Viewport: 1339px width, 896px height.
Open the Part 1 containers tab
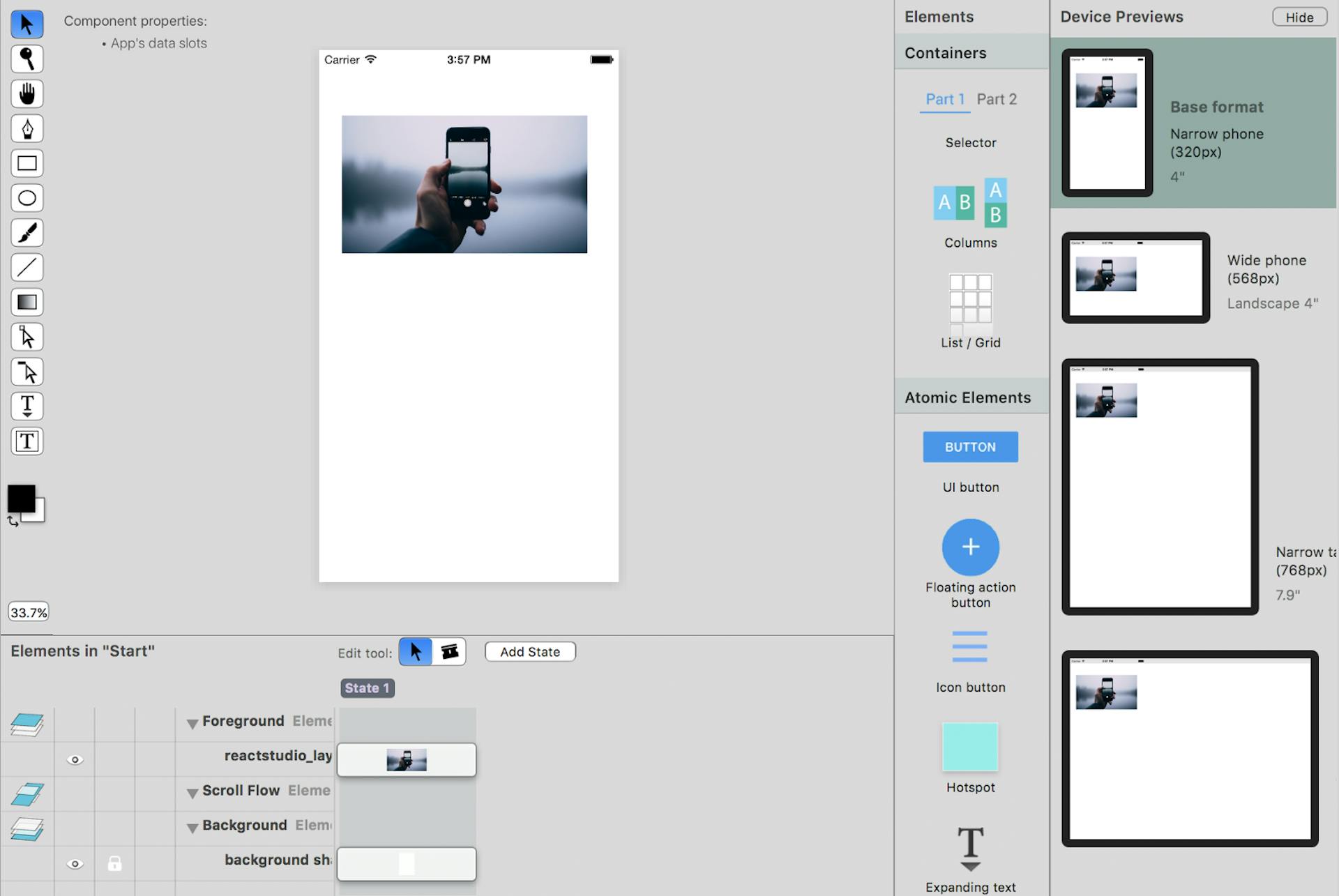click(x=945, y=99)
